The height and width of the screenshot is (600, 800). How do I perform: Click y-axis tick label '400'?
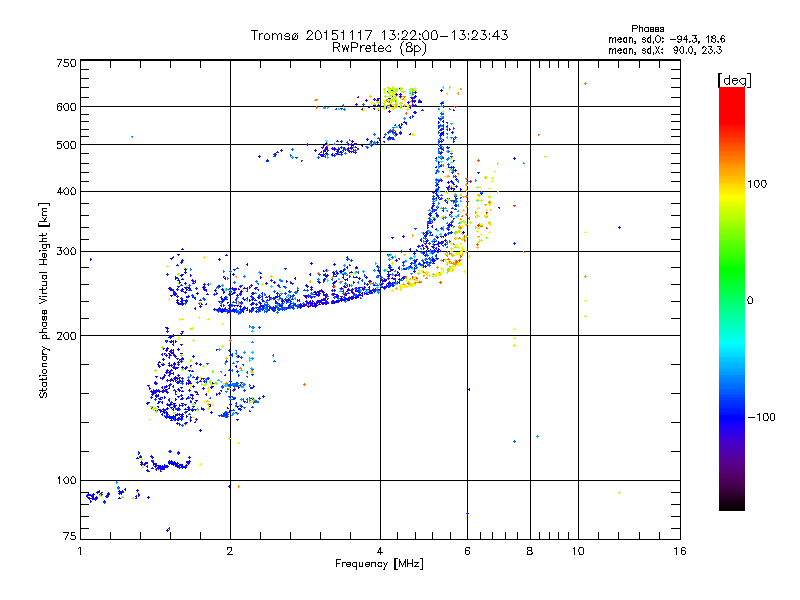(66, 192)
